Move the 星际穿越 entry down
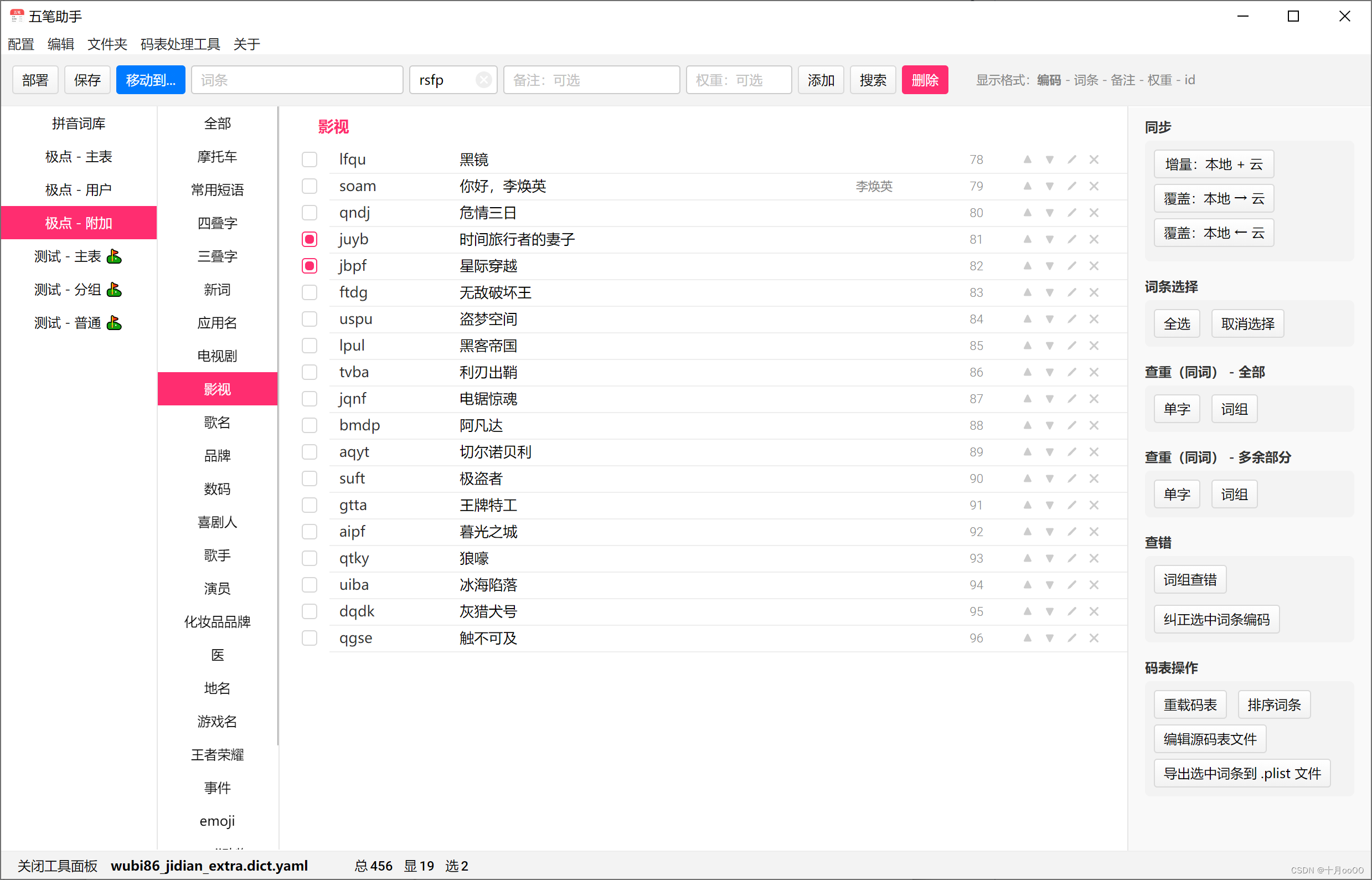 [x=1049, y=266]
